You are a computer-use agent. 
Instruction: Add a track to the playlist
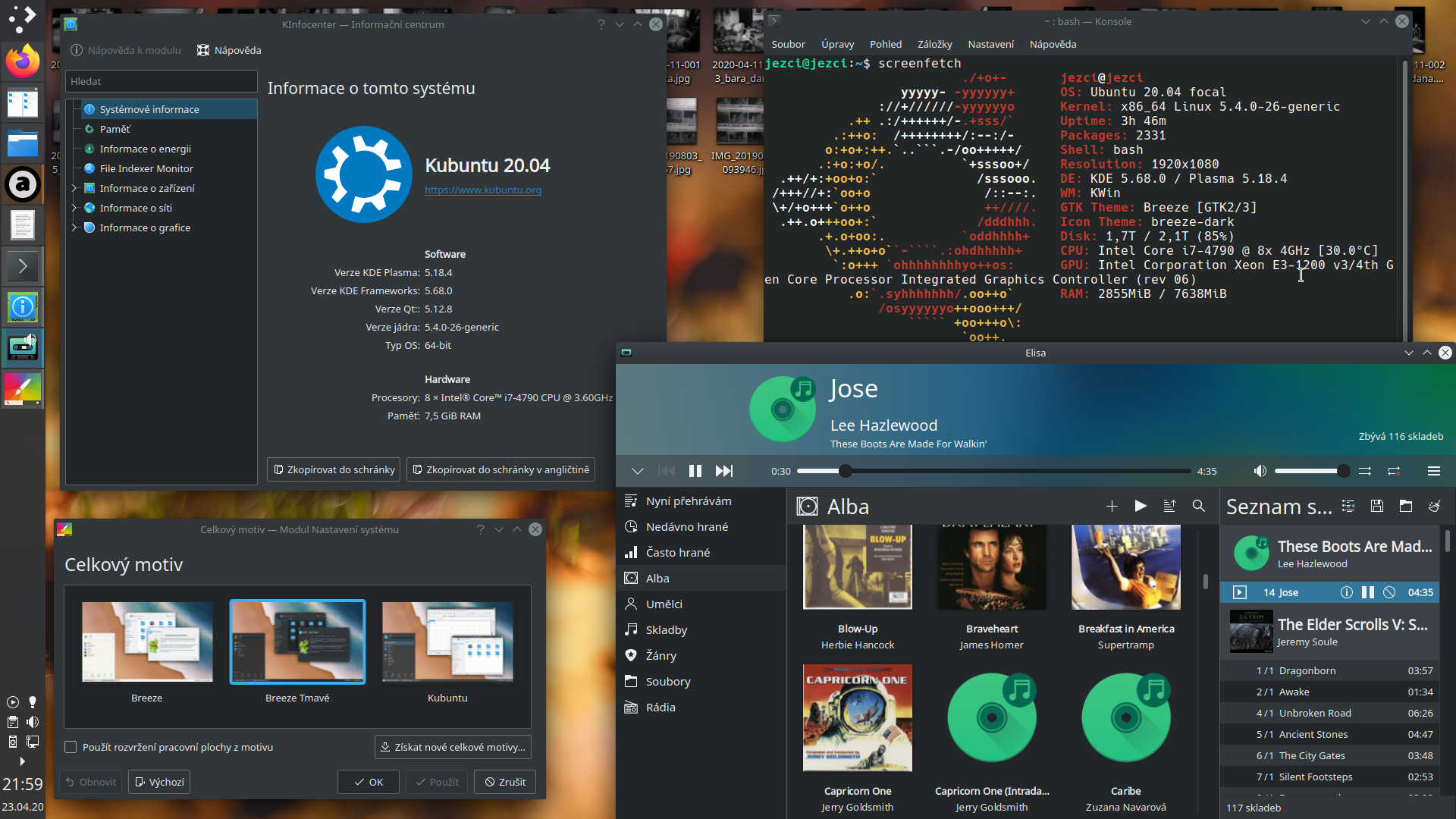pos(1112,506)
